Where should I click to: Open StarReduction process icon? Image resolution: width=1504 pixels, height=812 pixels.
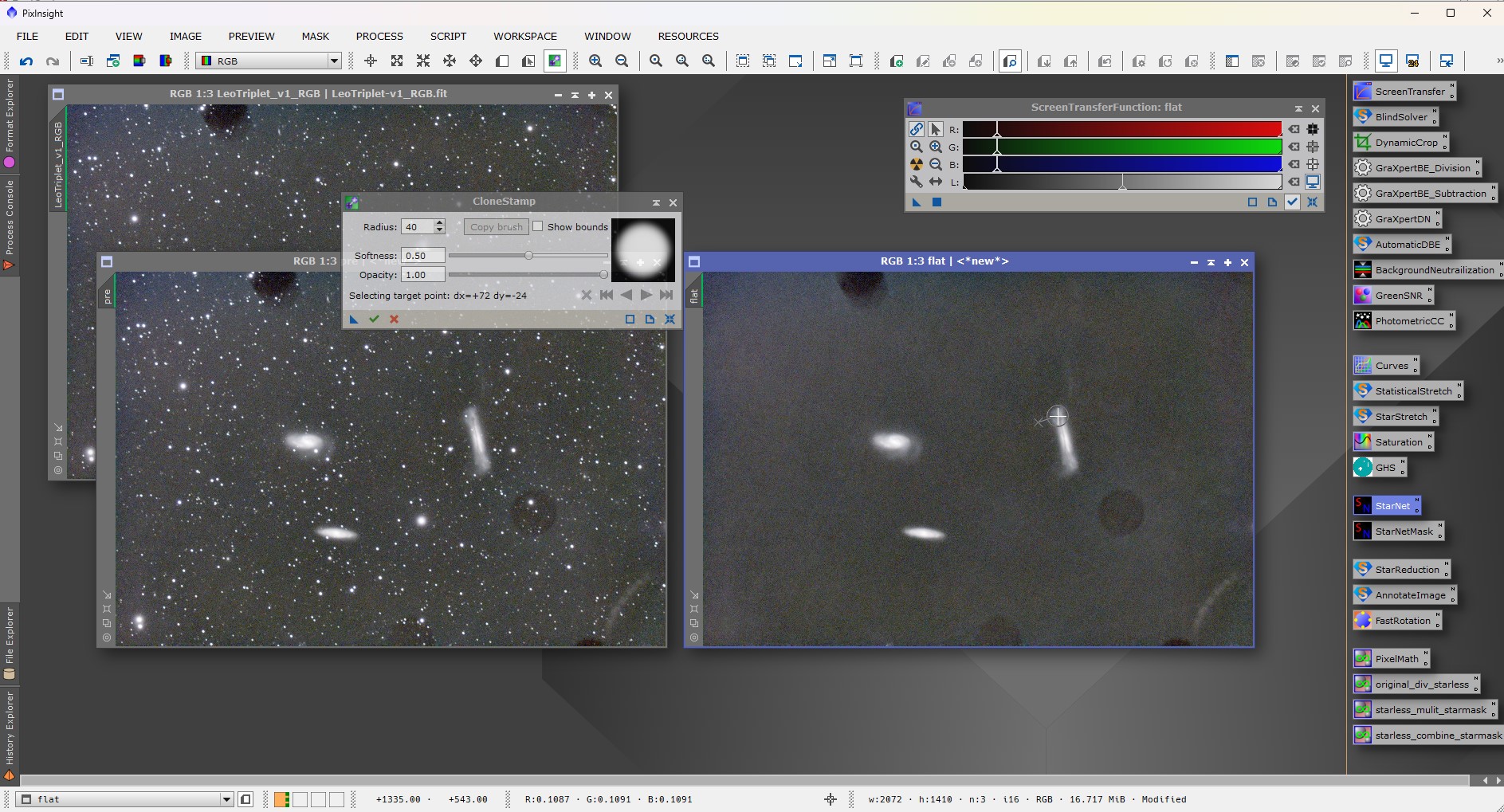pos(1400,570)
